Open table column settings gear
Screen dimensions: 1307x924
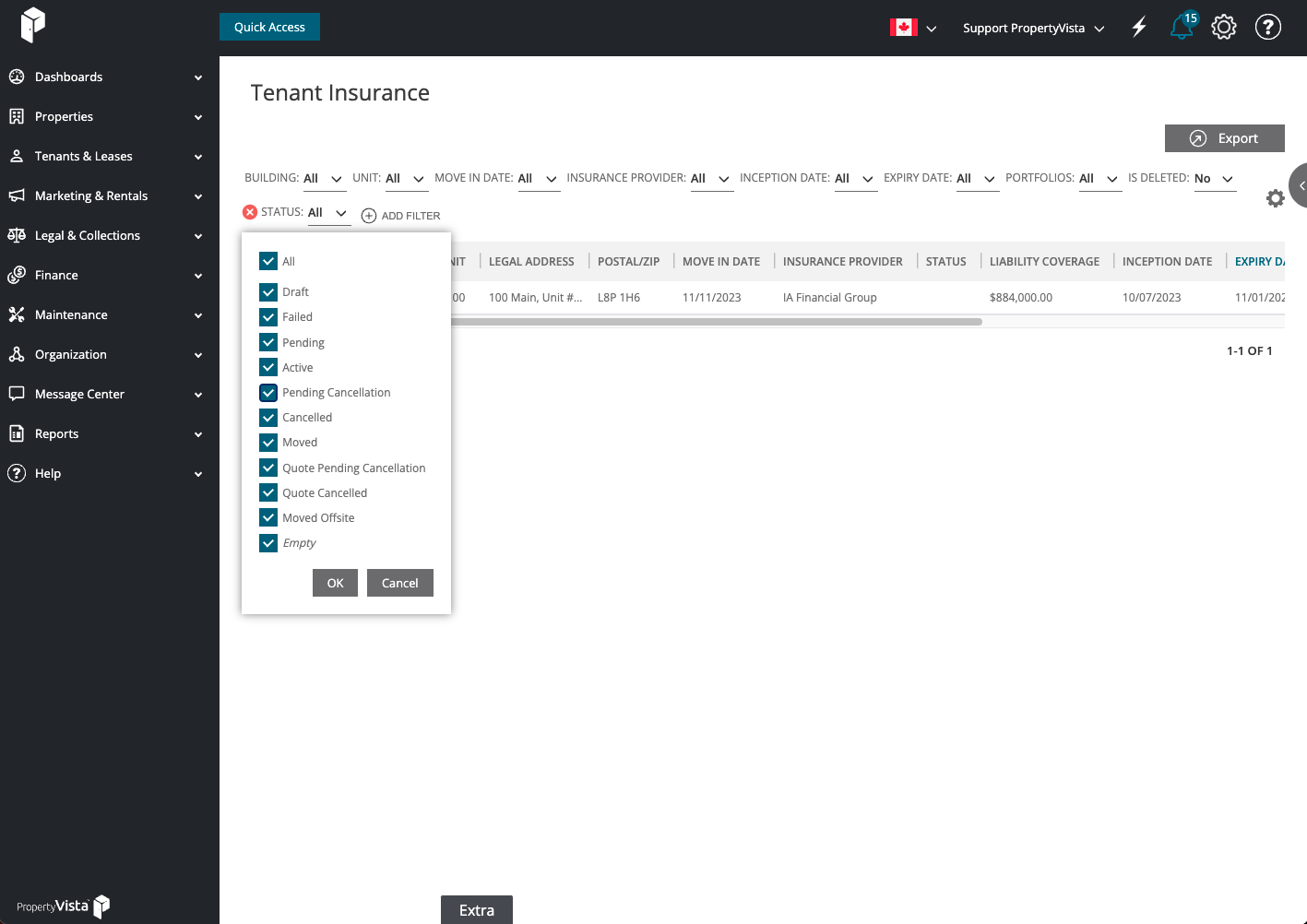[x=1276, y=198]
